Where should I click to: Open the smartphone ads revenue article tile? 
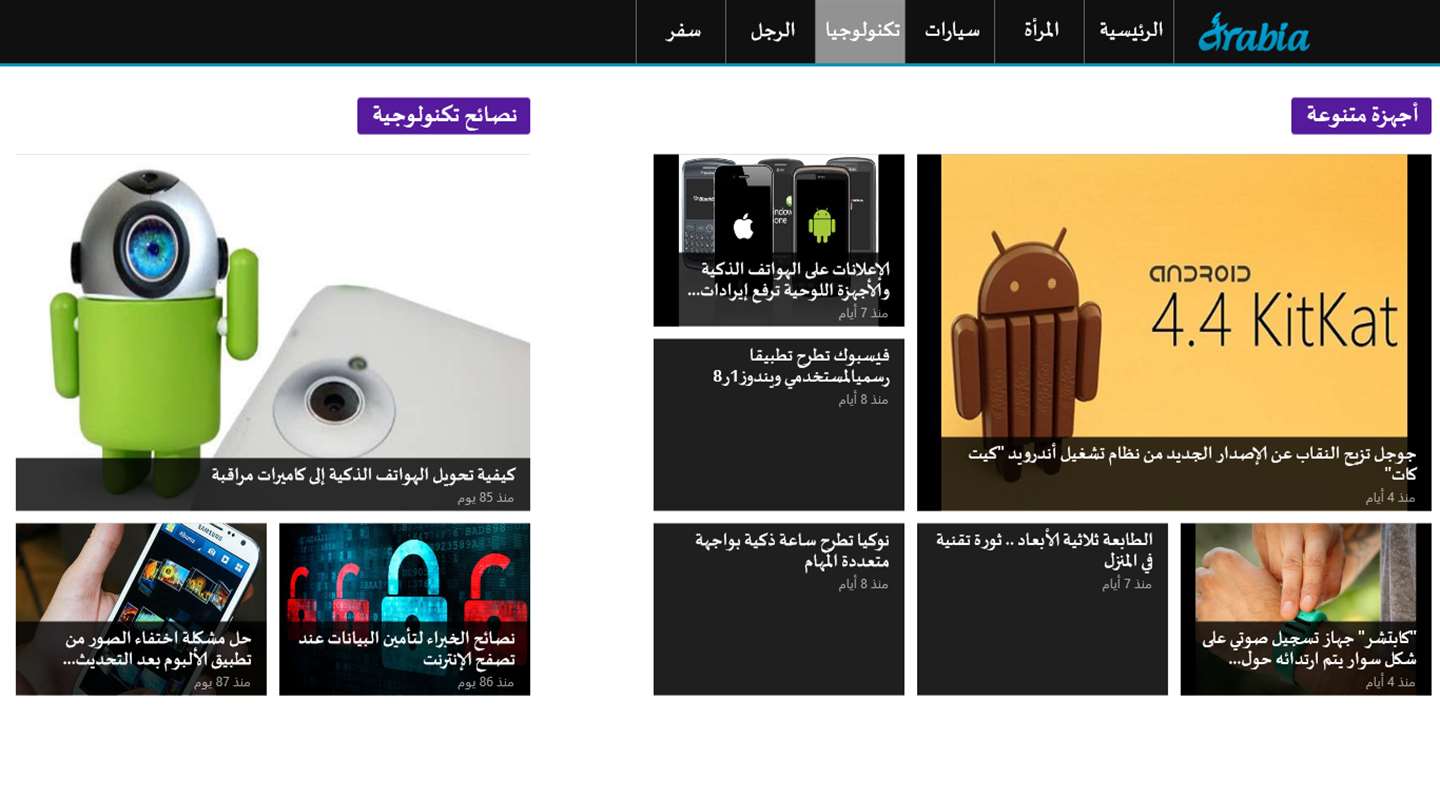pos(779,240)
